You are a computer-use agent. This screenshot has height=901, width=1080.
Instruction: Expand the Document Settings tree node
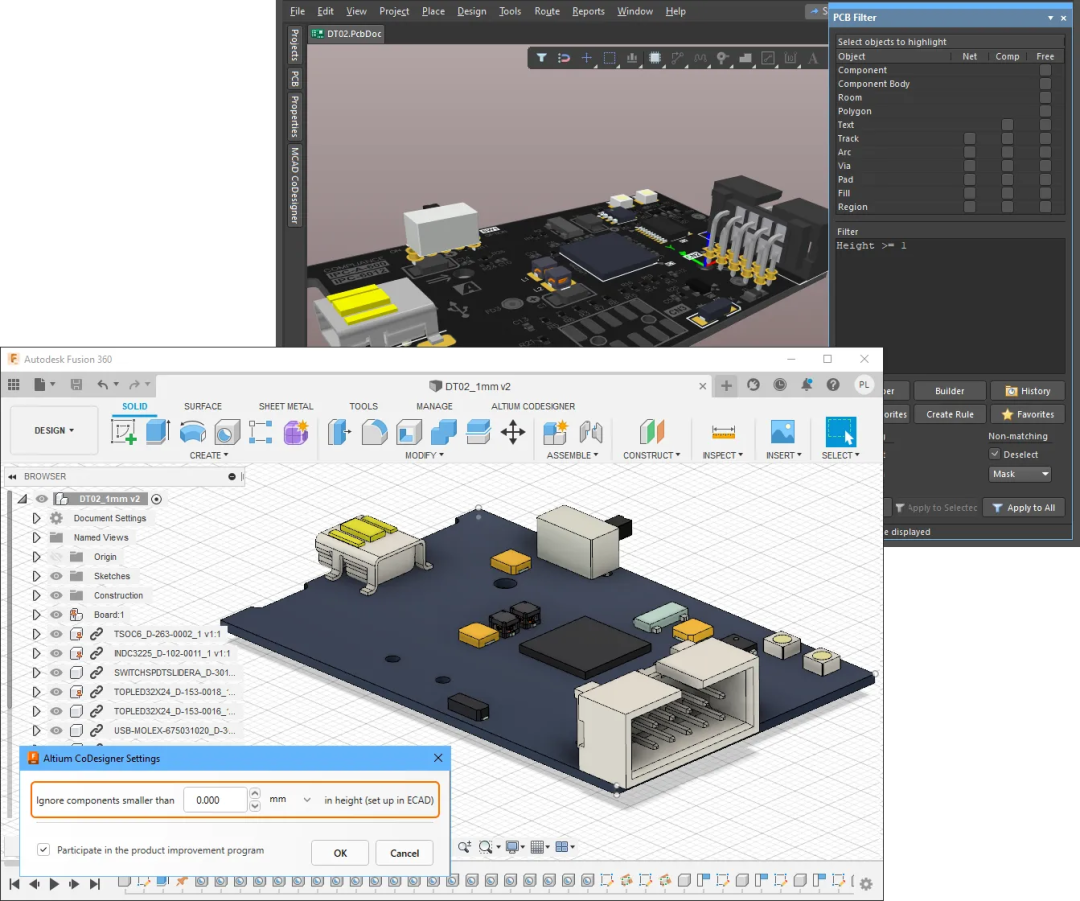(x=36, y=518)
